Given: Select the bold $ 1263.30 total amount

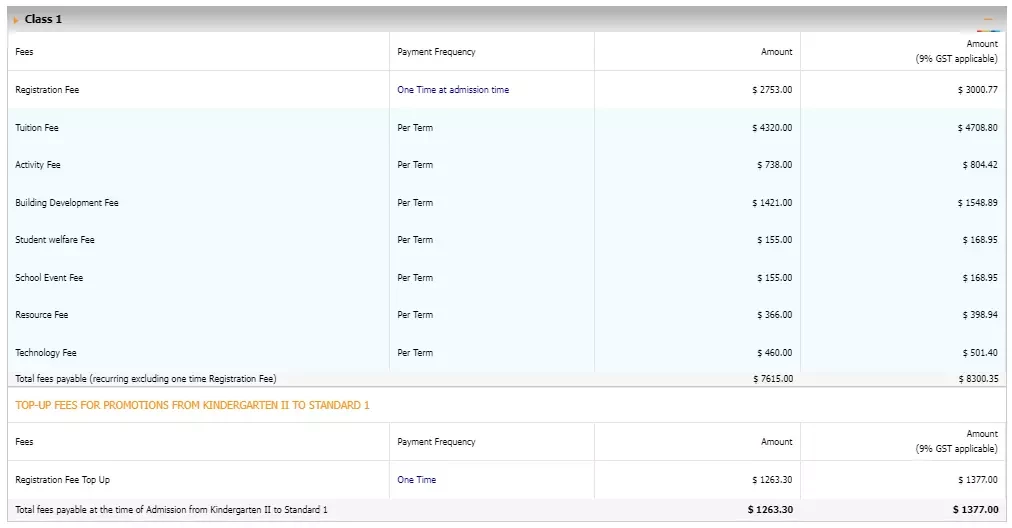Looking at the screenshot, I should [x=770, y=510].
